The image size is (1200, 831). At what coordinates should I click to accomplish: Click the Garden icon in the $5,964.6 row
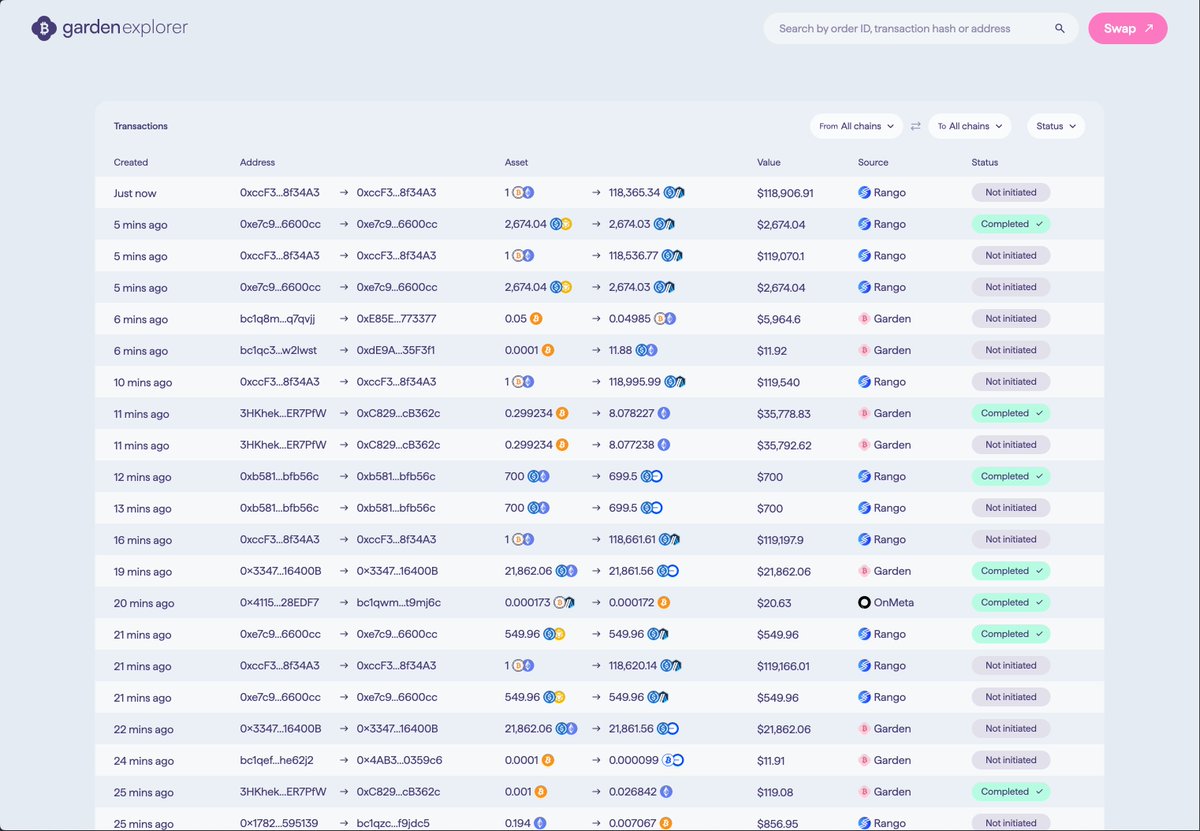865,319
